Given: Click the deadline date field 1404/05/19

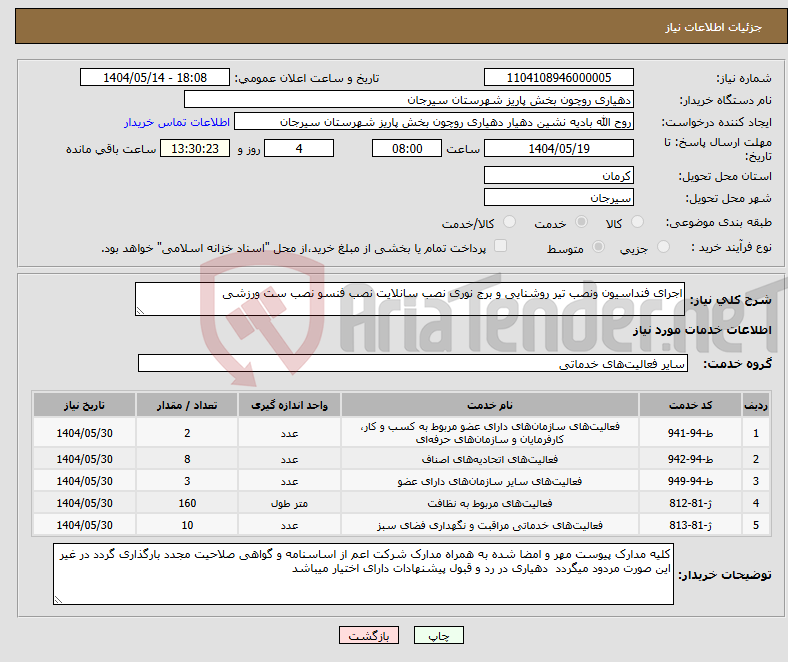Looking at the screenshot, I should [x=559, y=148].
